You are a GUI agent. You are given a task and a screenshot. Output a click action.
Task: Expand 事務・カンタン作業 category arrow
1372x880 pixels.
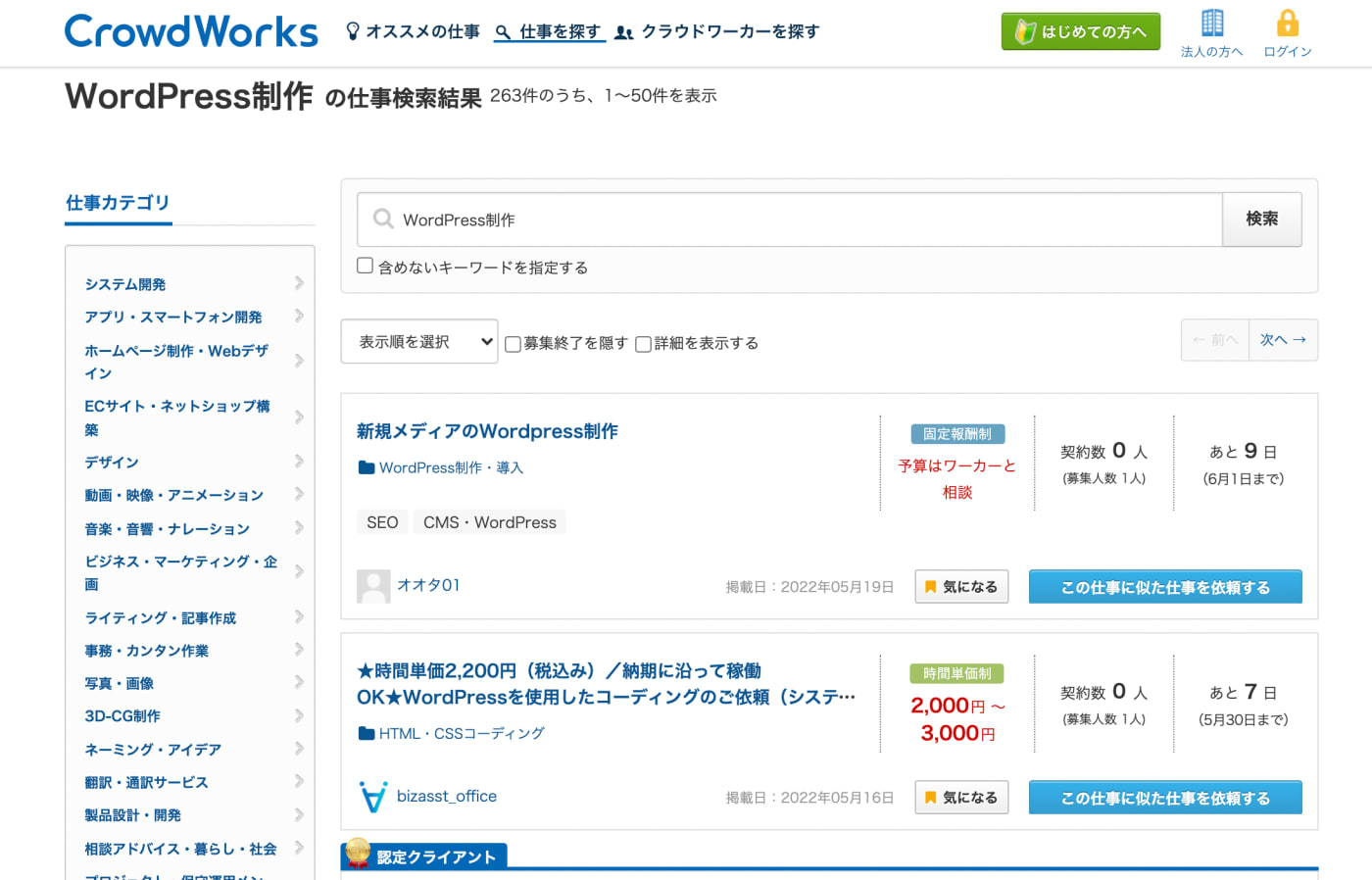299,649
